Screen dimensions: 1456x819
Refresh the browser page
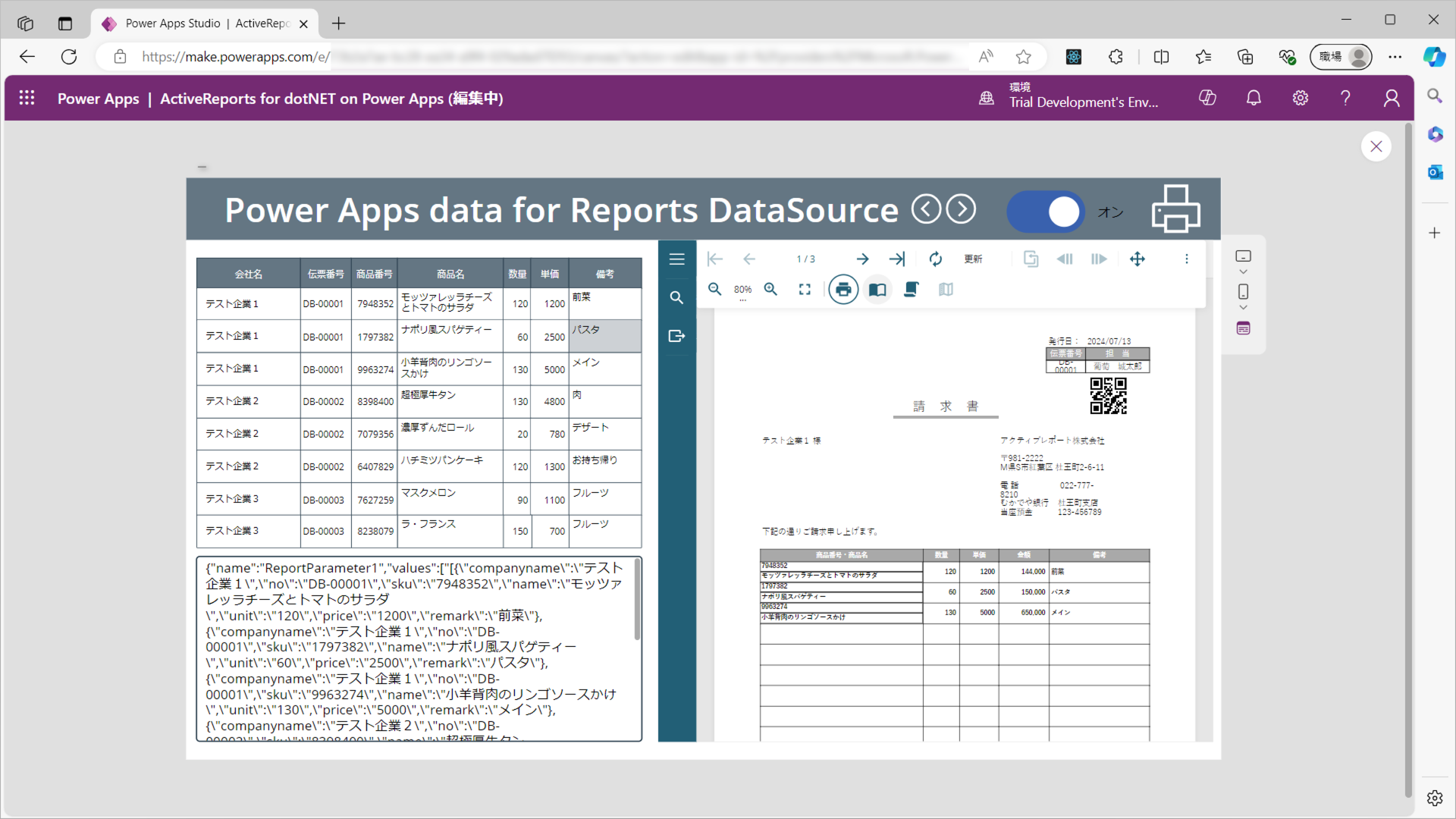69,56
